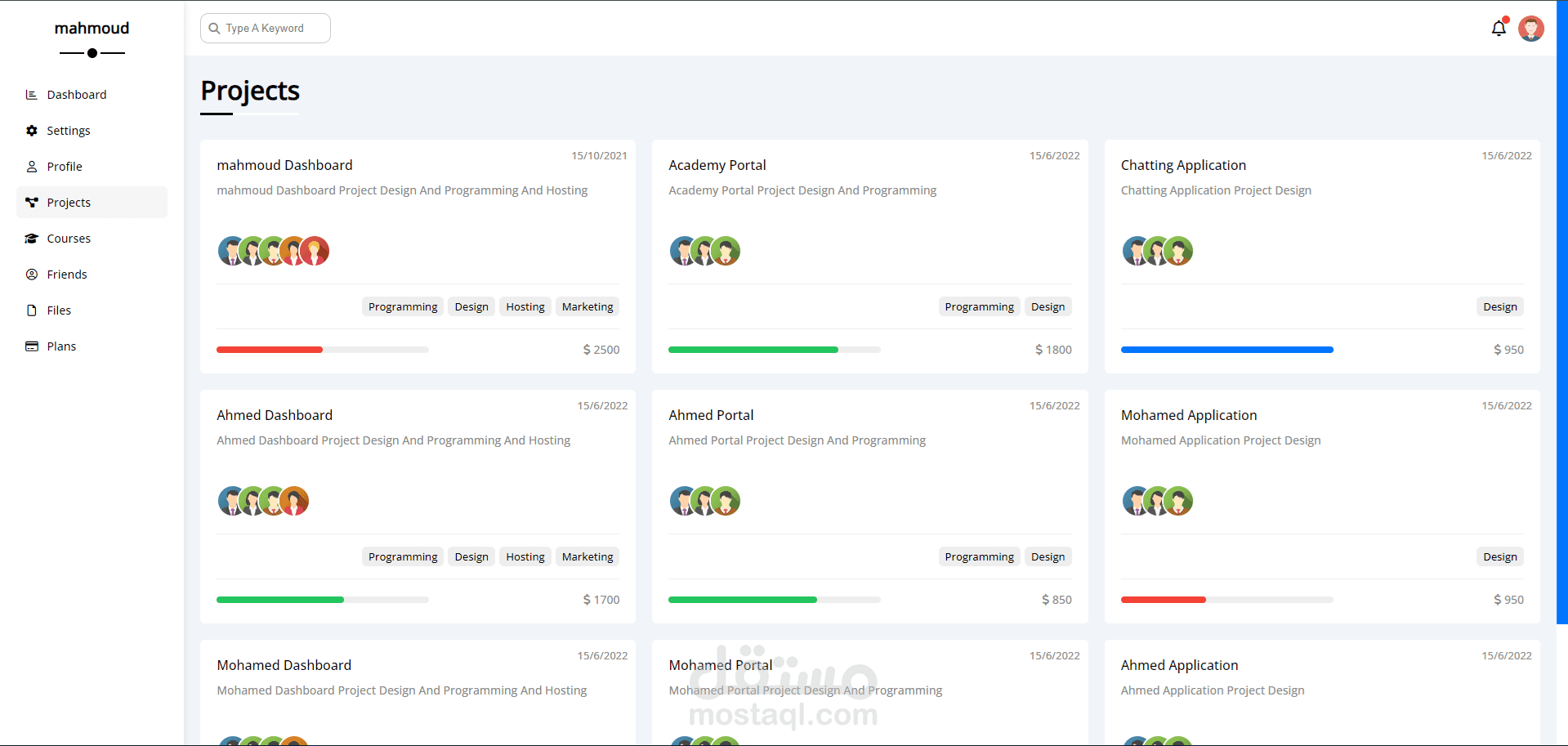Focus the Type A Keyword search field
The image size is (1568, 746).
tap(266, 29)
